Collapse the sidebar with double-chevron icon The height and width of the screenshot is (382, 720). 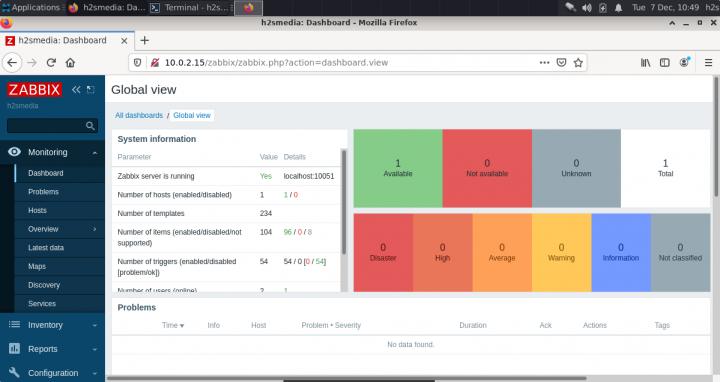pos(76,90)
